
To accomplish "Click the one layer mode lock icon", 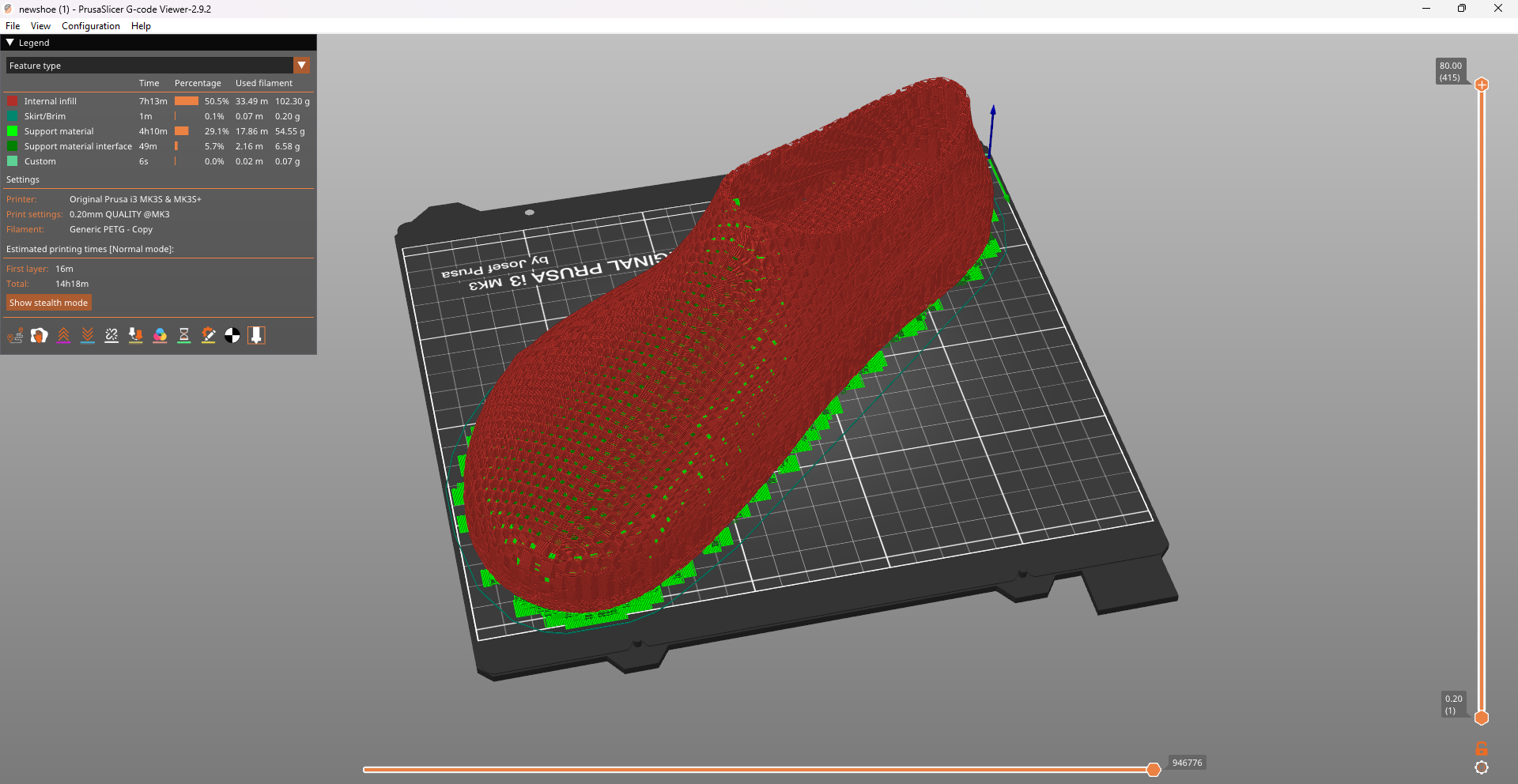I will pos(1482,748).
